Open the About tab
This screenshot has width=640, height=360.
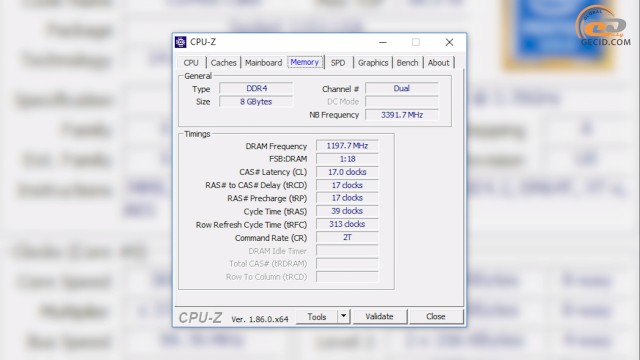[x=438, y=63]
